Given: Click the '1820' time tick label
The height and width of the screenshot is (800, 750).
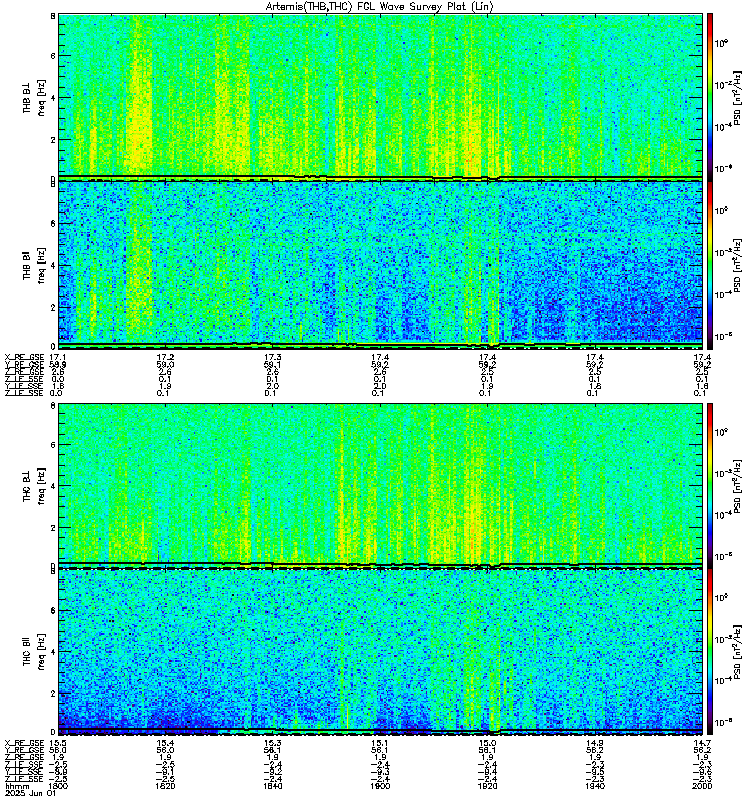Looking at the screenshot, I should pyautogui.click(x=165, y=786).
